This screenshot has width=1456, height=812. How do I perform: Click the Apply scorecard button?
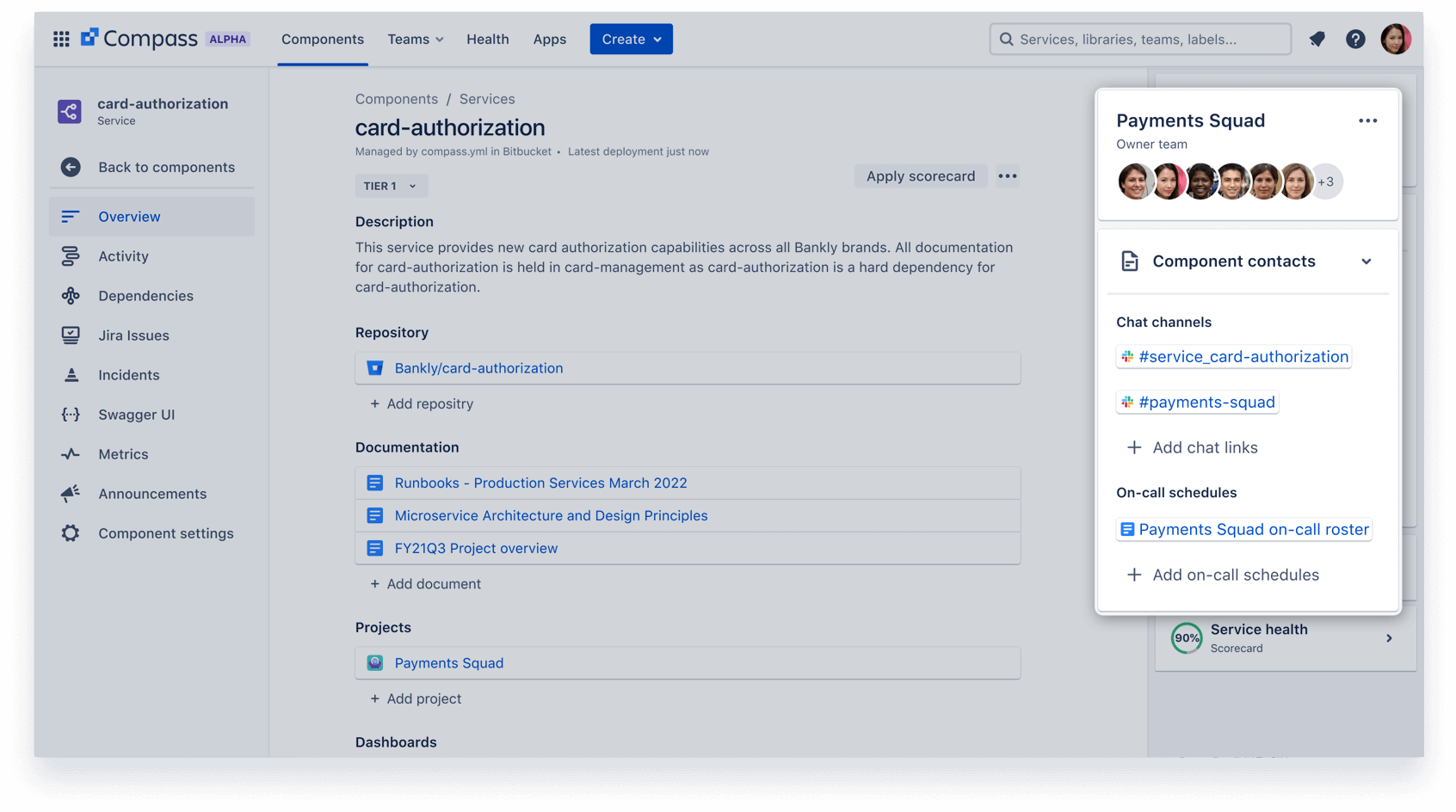point(920,176)
